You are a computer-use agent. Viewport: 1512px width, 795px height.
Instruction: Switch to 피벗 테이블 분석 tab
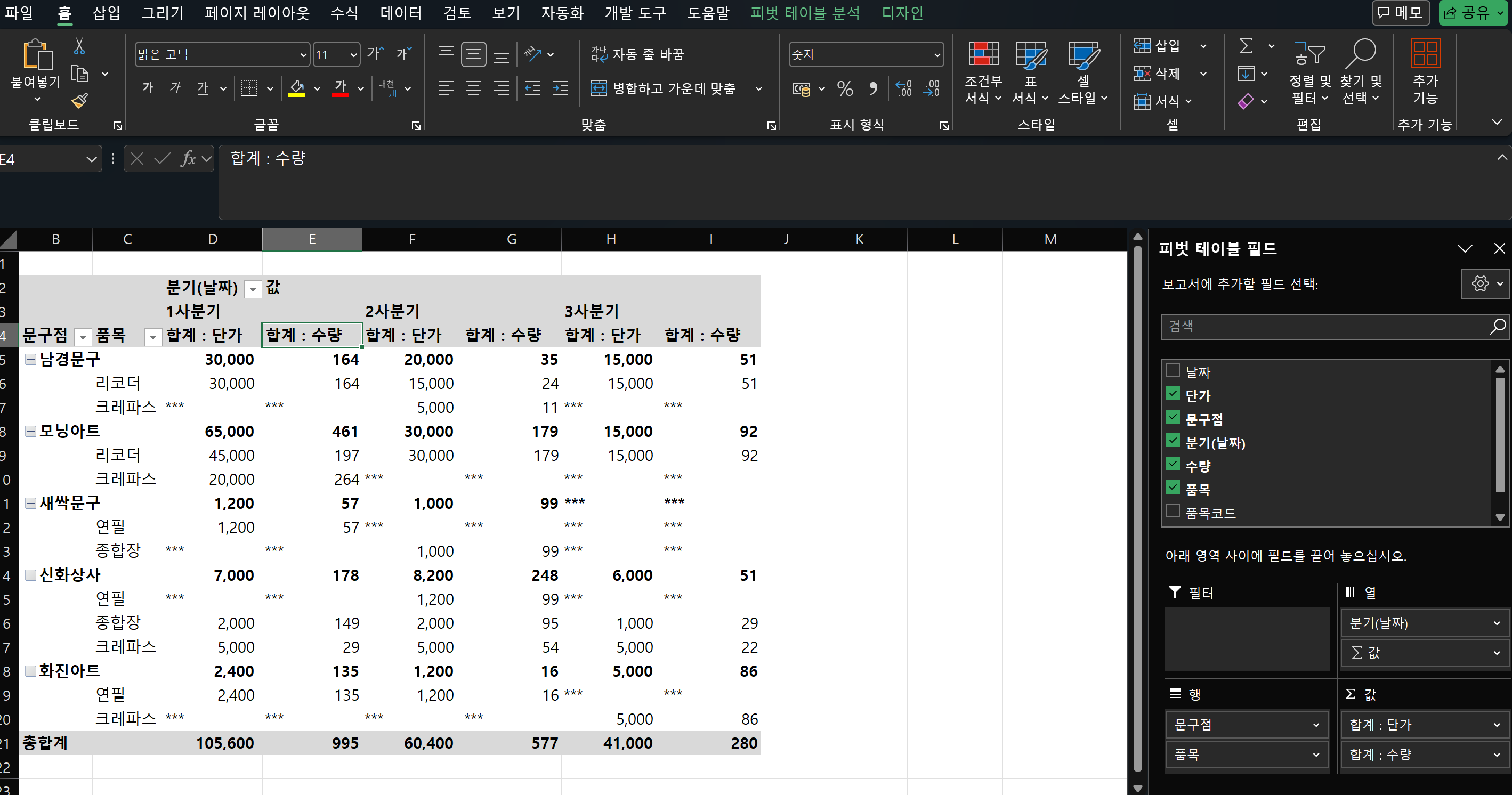805,13
